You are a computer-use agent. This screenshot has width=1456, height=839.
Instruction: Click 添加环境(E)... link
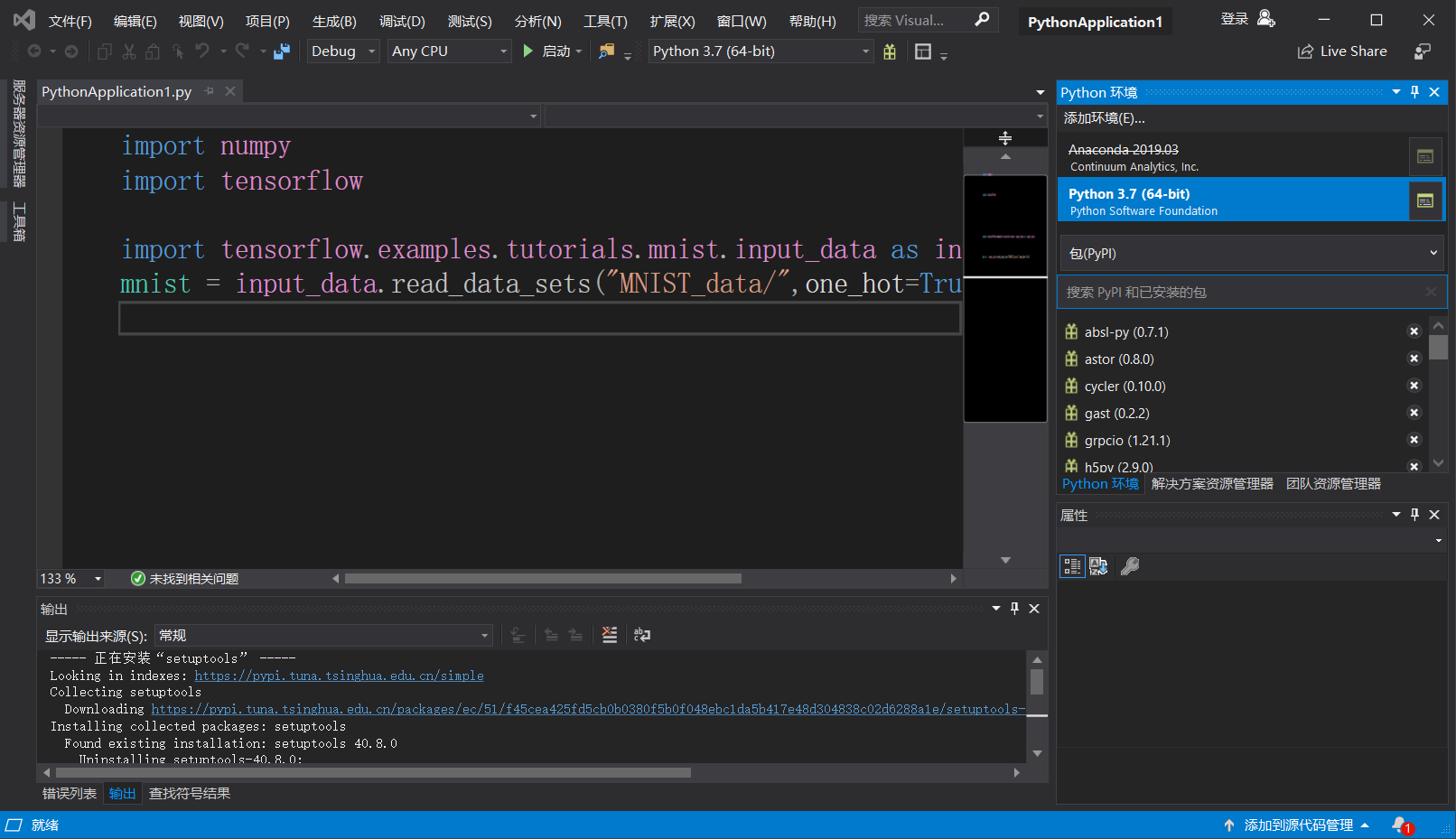(1104, 118)
